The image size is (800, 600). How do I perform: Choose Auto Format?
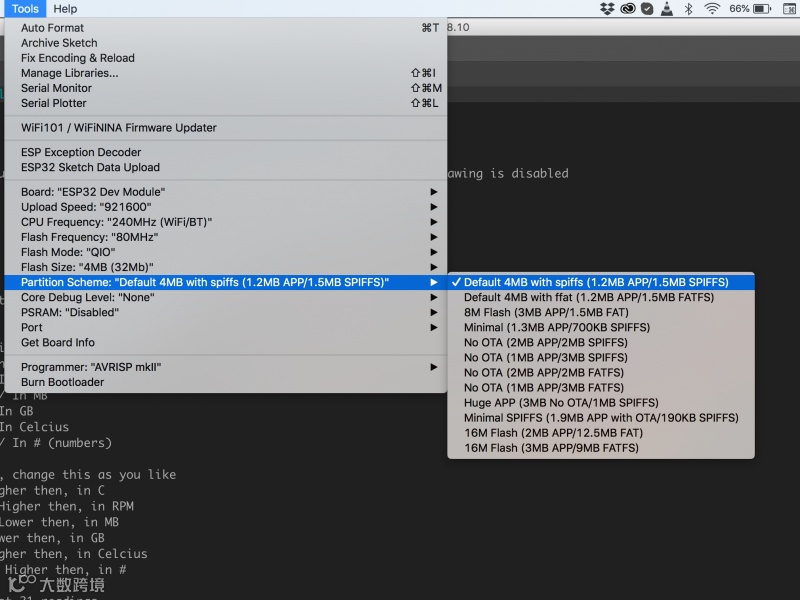(x=226, y=28)
